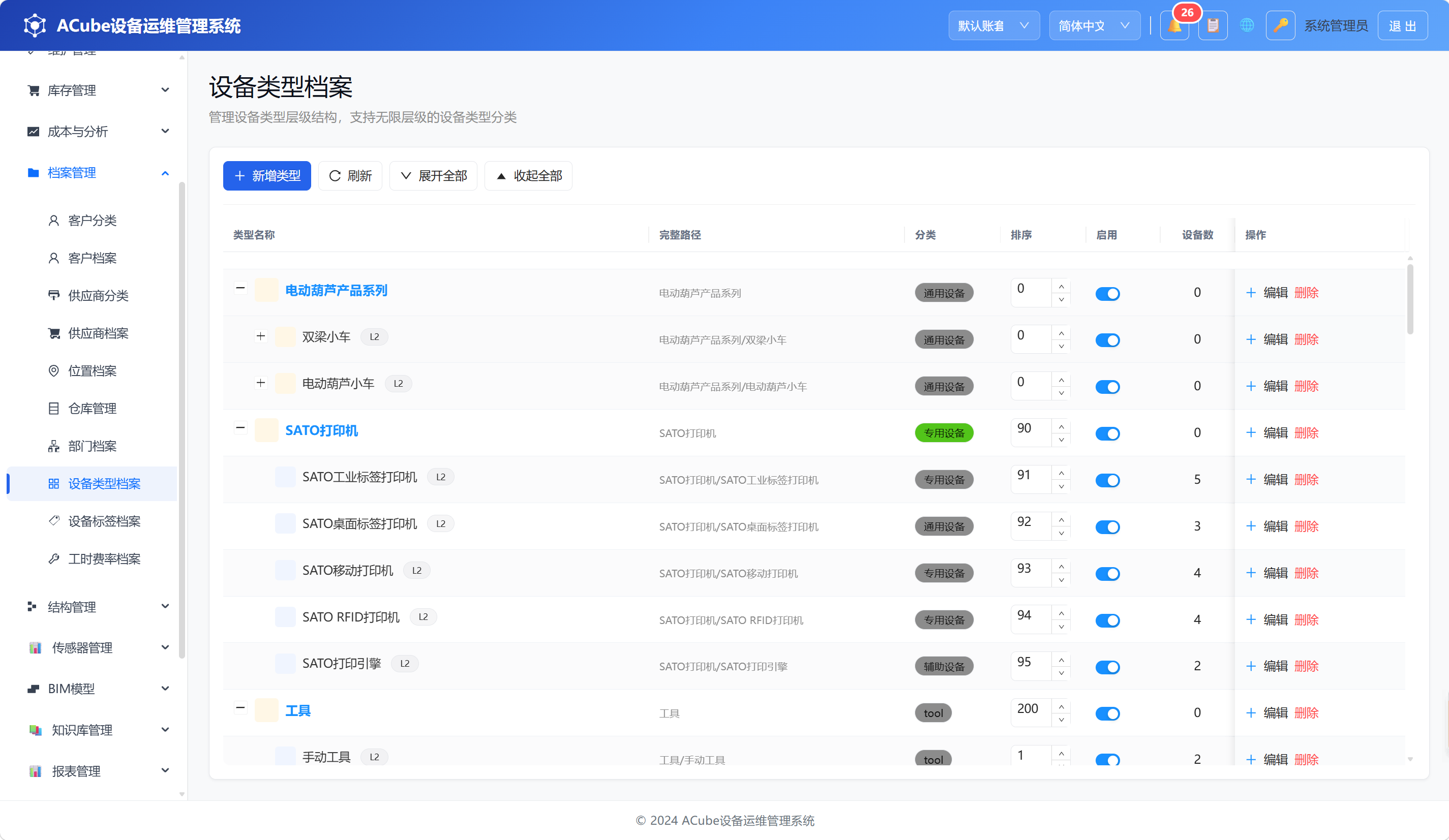
Task: Click the type icon beside SATO移动打印机
Action: tap(285, 571)
